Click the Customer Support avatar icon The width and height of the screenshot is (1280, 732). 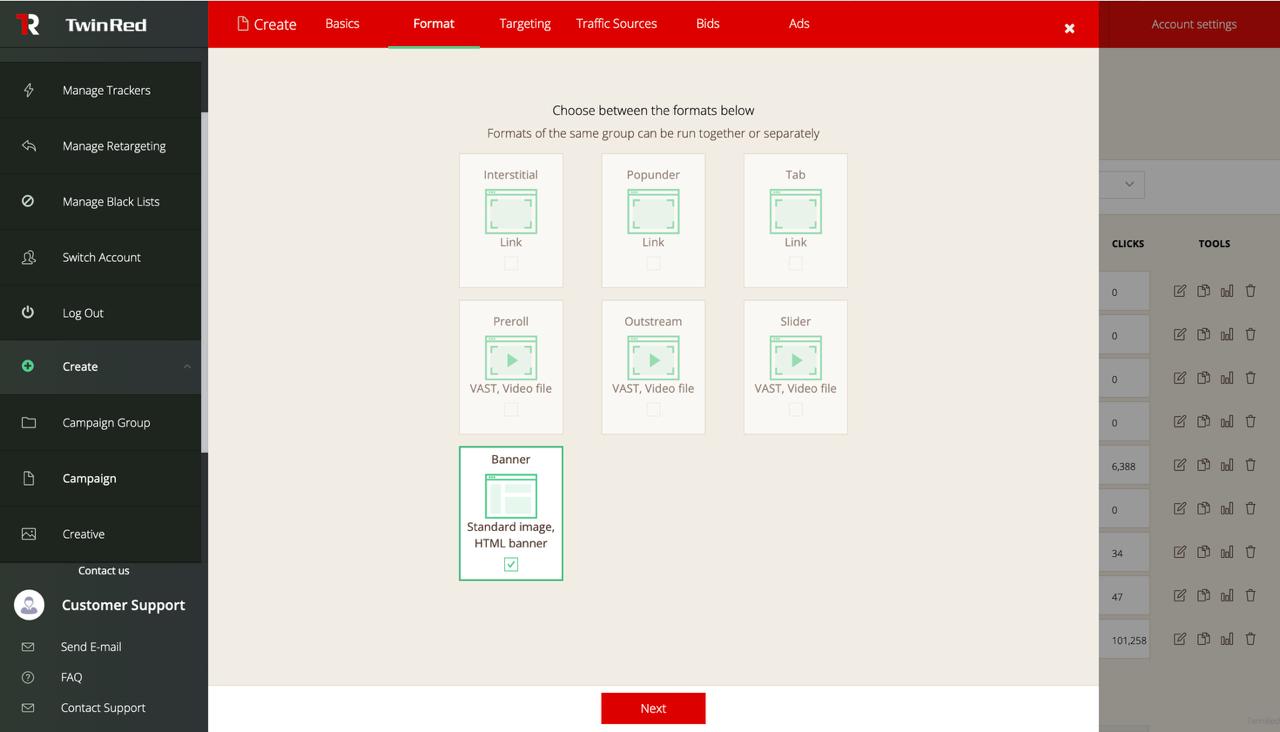point(29,604)
